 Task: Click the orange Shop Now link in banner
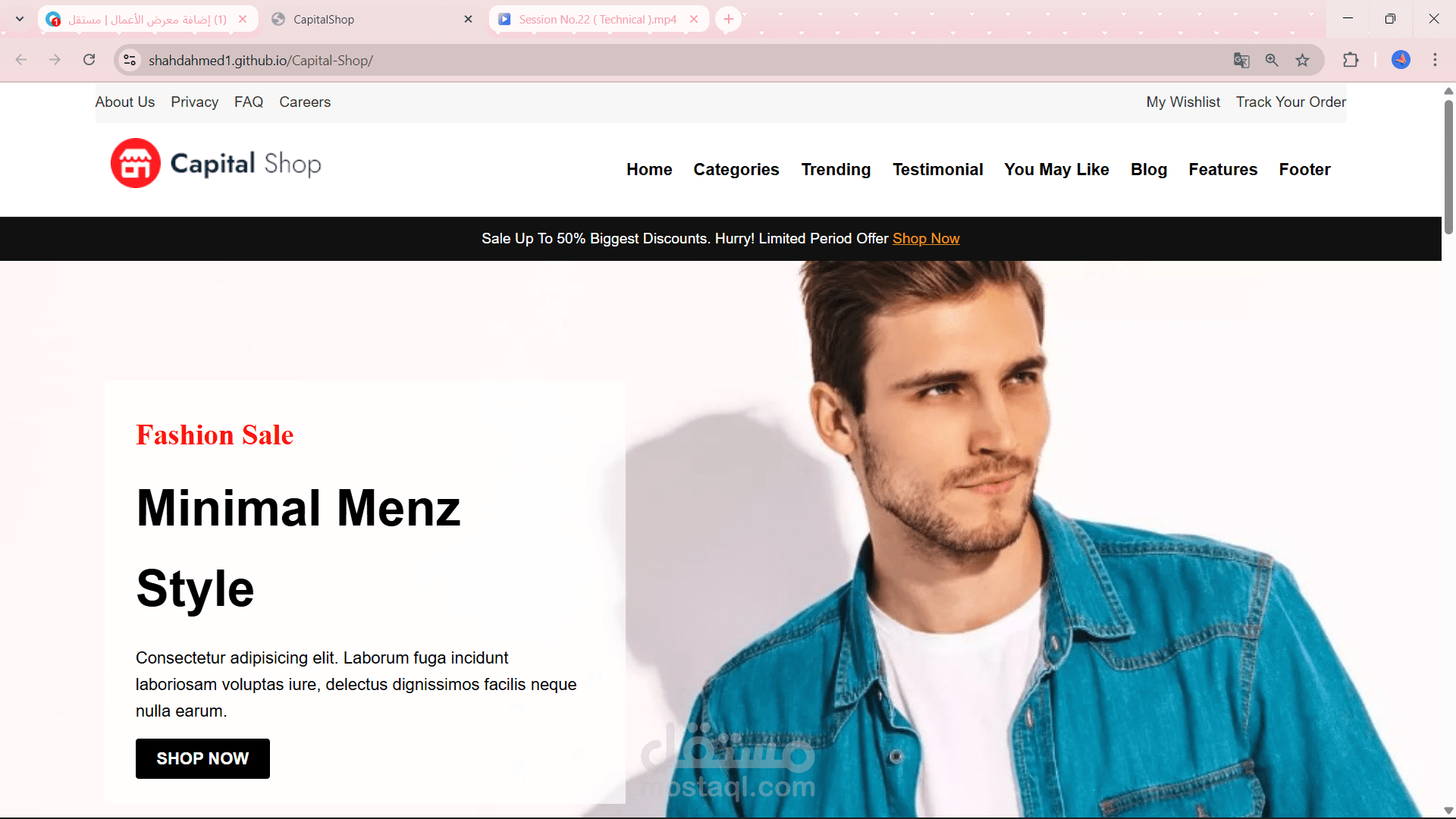coord(925,238)
